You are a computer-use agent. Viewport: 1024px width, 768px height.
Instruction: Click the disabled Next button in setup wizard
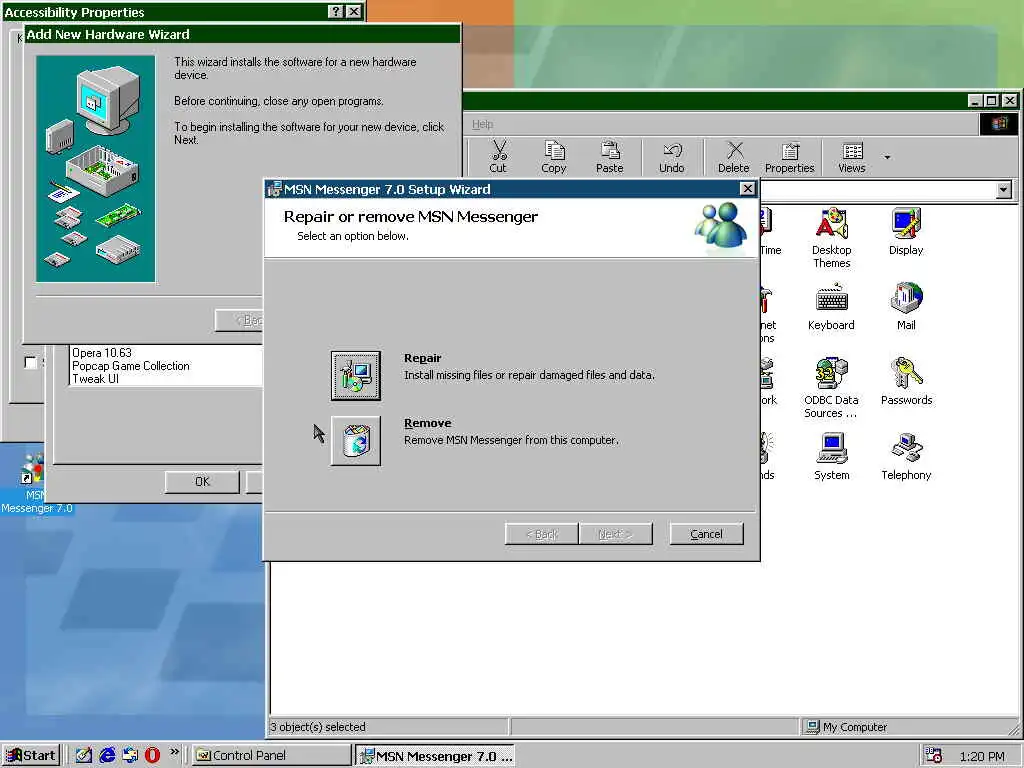click(x=615, y=534)
